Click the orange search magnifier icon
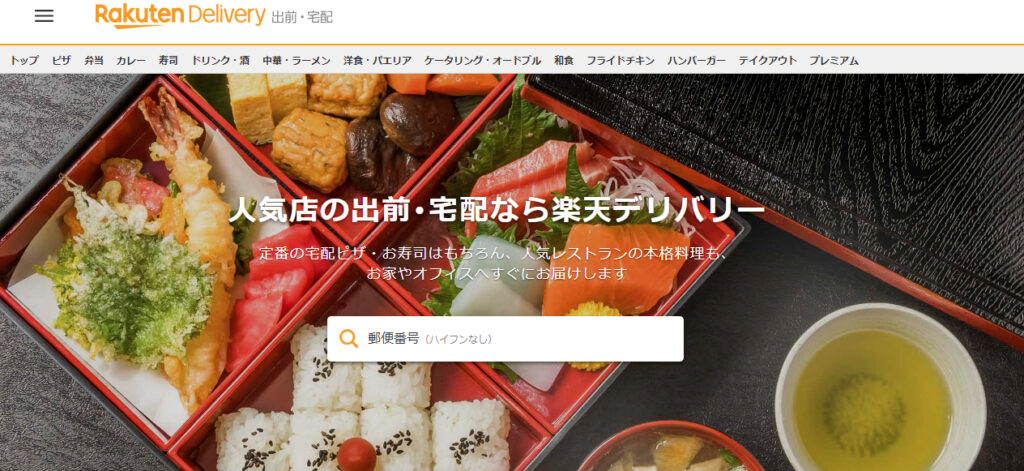The width and height of the screenshot is (1024, 471). pyautogui.click(x=349, y=338)
